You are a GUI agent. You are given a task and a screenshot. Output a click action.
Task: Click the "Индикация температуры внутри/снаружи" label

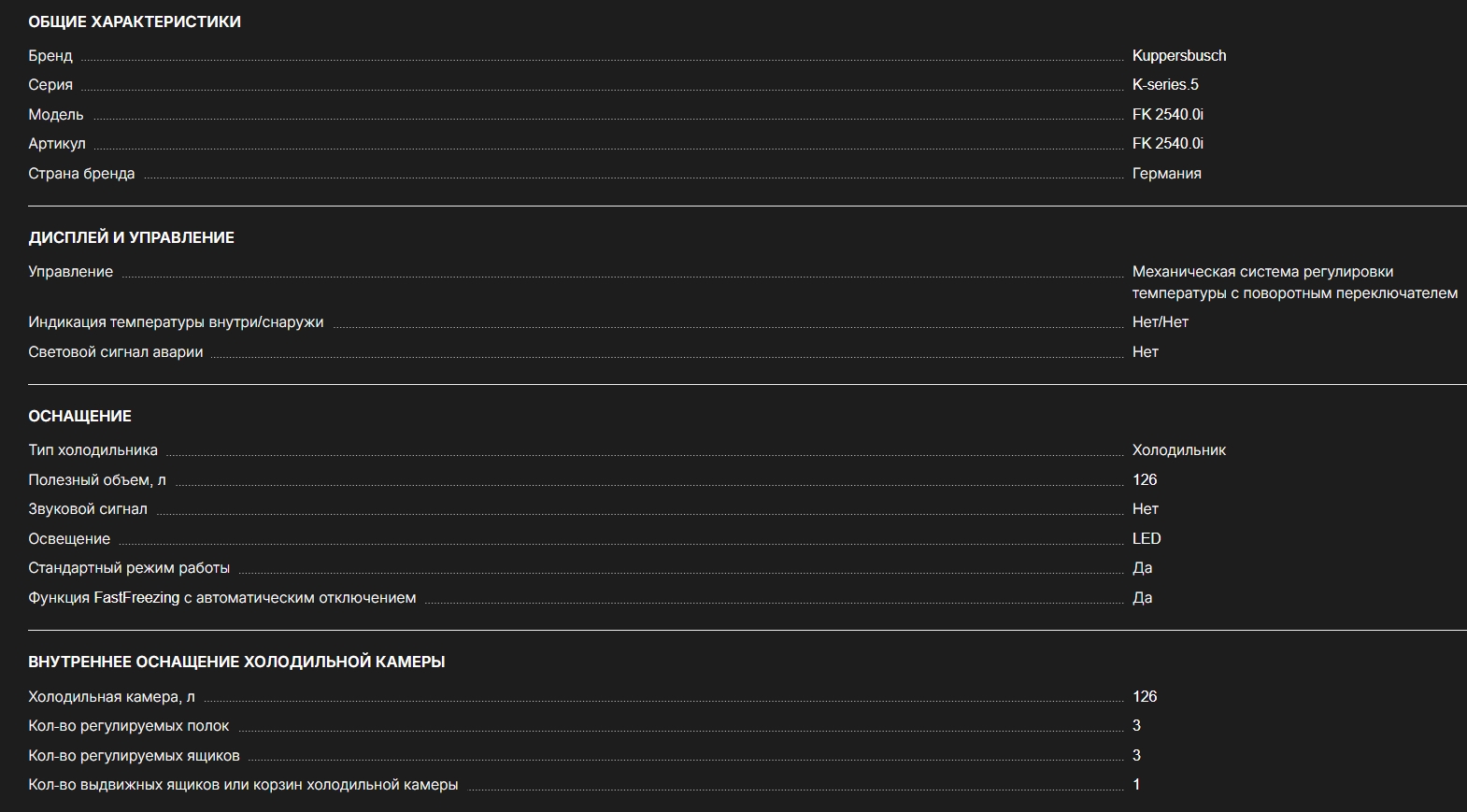tap(176, 321)
